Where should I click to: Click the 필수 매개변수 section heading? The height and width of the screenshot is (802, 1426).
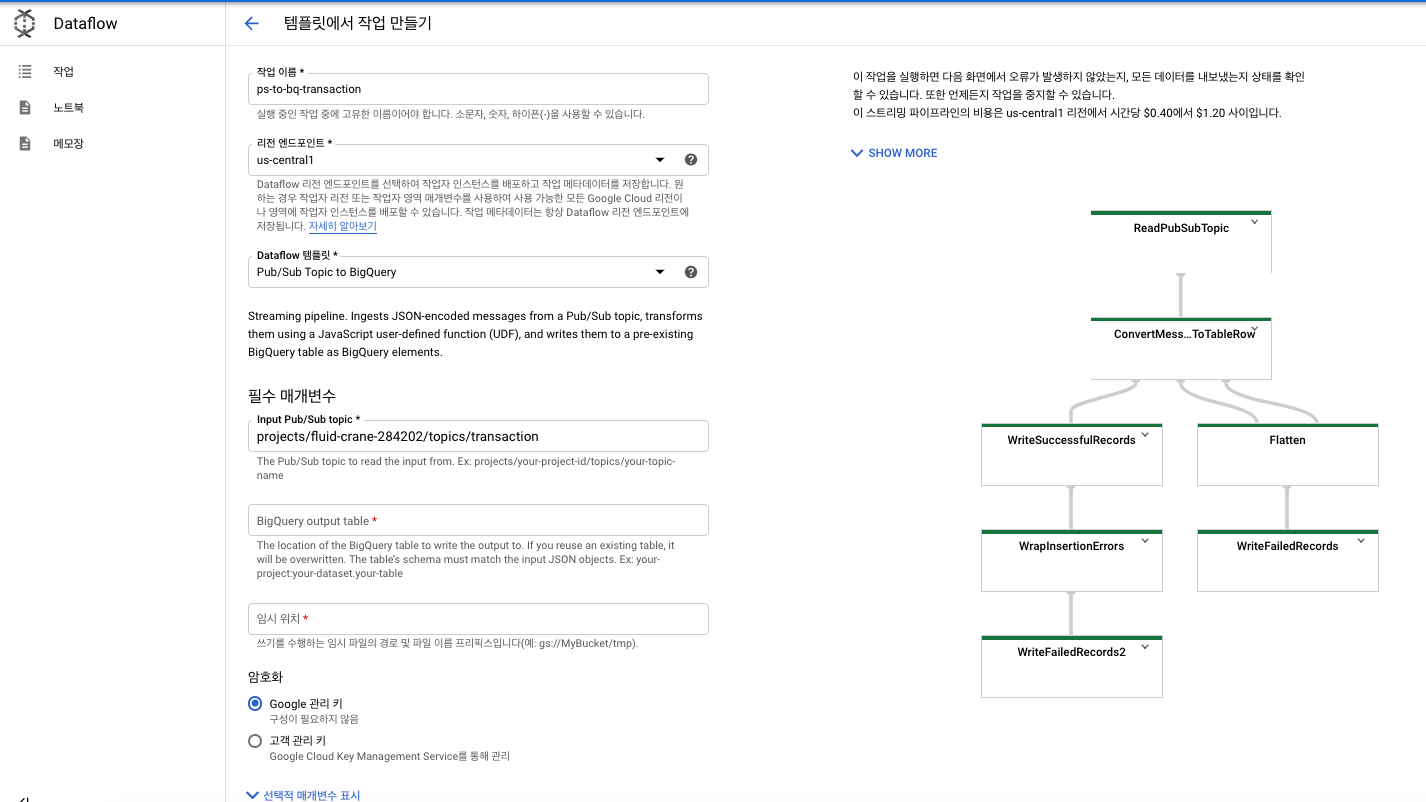[x=291, y=396]
